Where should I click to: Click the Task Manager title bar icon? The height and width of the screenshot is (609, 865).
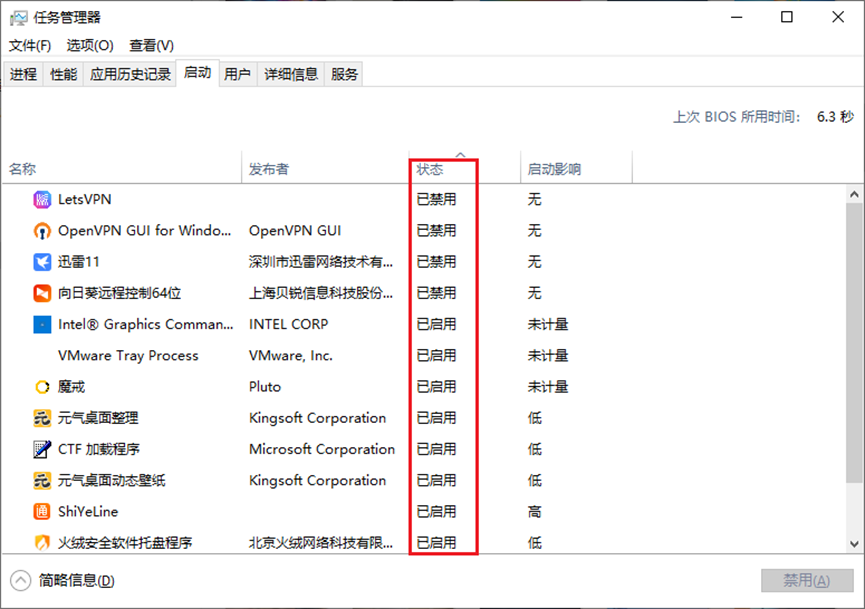coord(18,18)
